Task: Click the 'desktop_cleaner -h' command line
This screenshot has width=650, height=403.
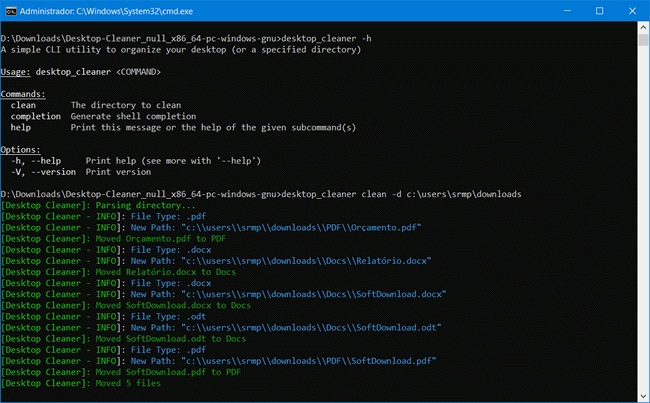Action: [x=186, y=39]
